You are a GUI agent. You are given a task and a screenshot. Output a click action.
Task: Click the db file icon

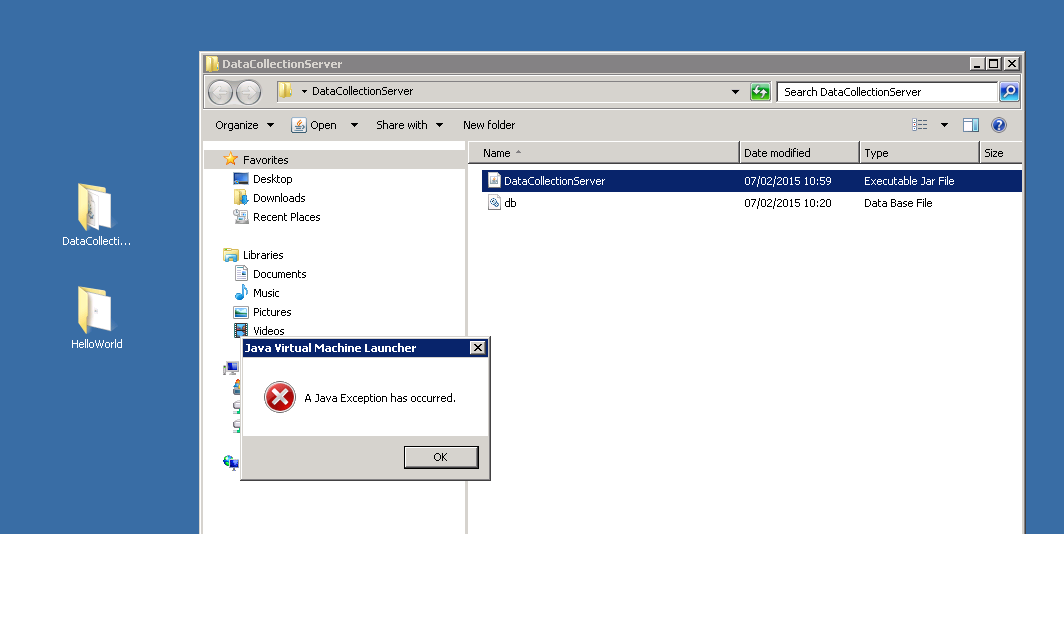click(x=494, y=202)
